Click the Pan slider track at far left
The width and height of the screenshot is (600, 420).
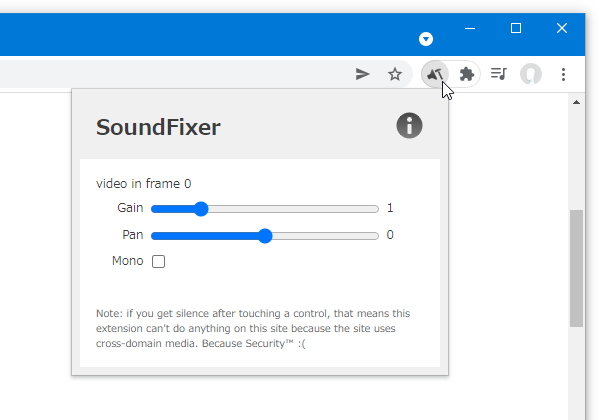[155, 236]
